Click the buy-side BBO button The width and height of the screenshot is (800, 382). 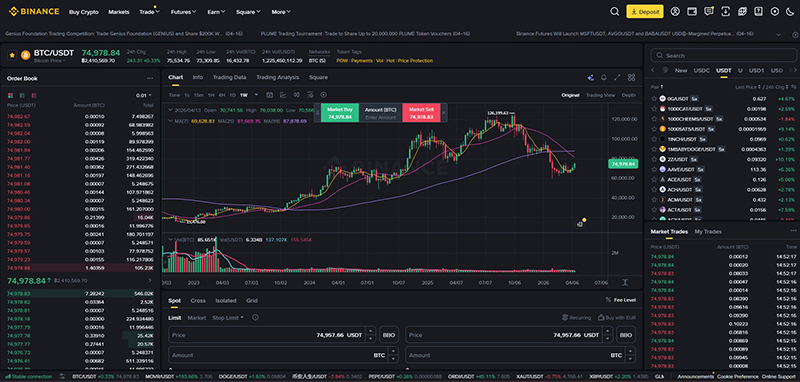(x=389, y=335)
